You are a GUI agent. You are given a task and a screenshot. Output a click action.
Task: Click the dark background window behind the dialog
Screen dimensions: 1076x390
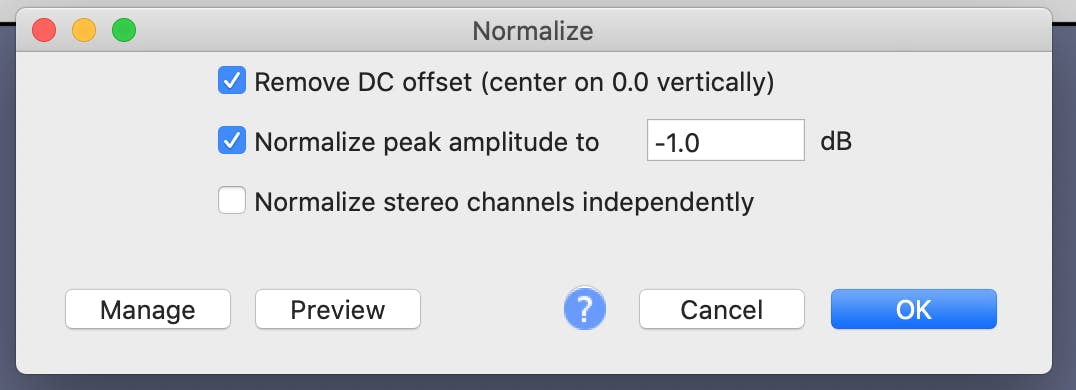[x=1064, y=206]
